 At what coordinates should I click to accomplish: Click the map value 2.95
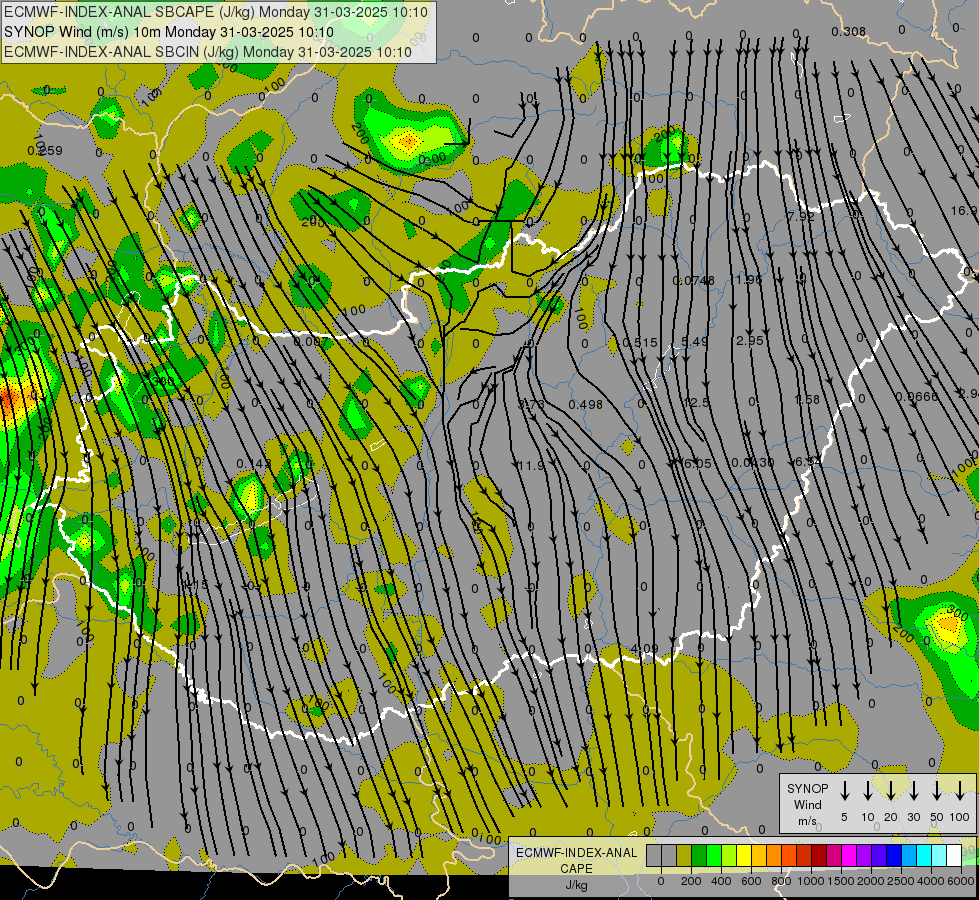[x=750, y=340]
